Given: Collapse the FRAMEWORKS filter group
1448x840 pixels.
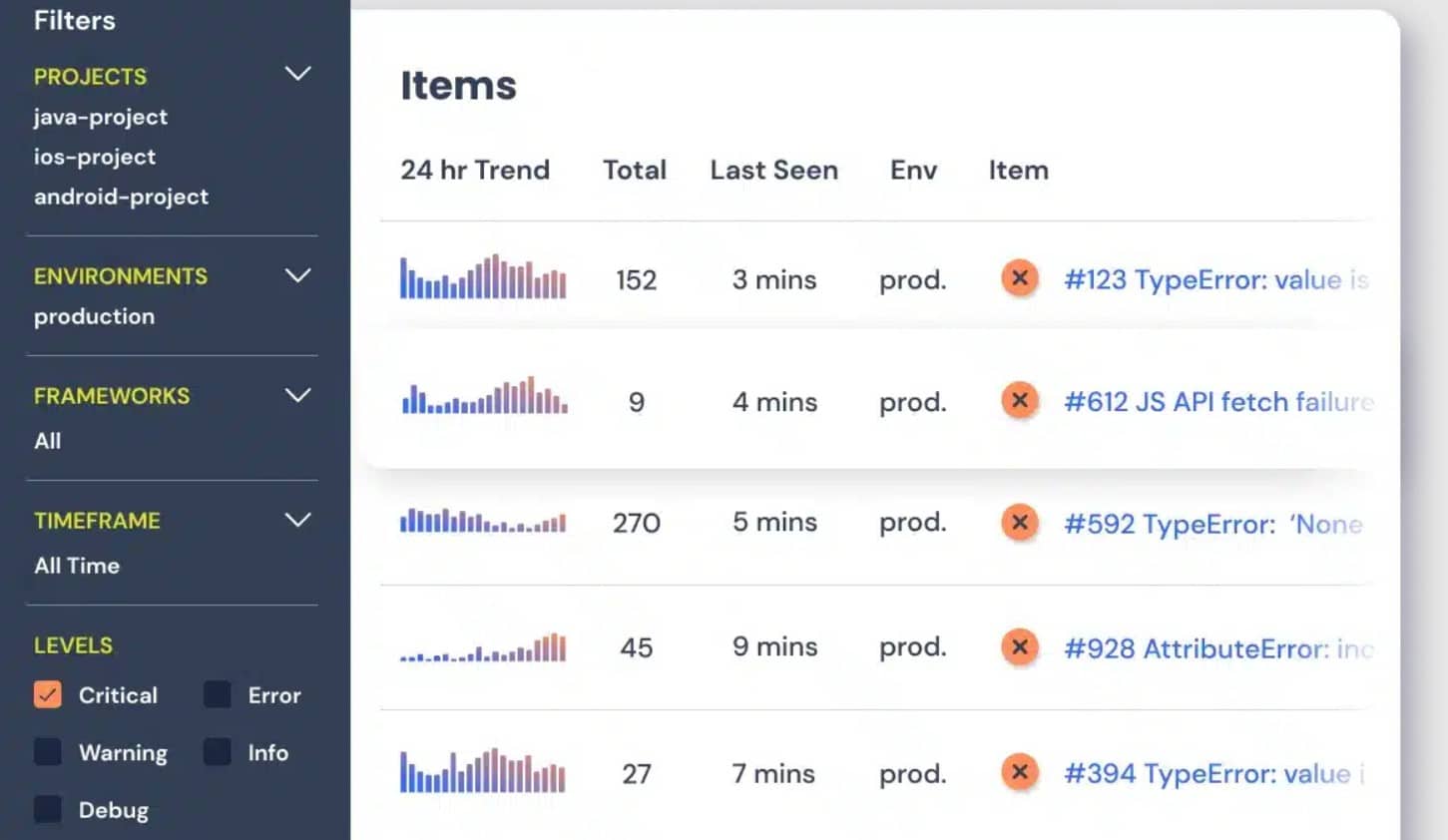Looking at the screenshot, I should point(297,396).
